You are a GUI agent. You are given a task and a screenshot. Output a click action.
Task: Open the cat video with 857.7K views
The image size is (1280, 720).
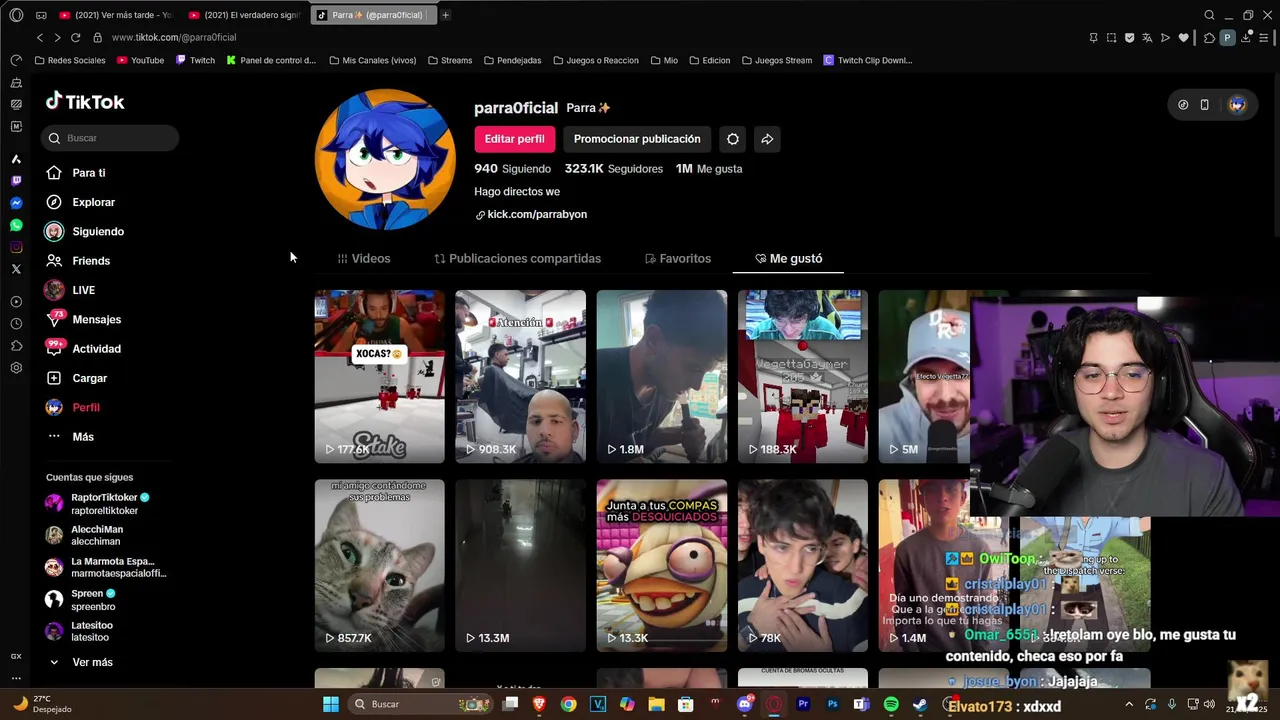(379, 565)
